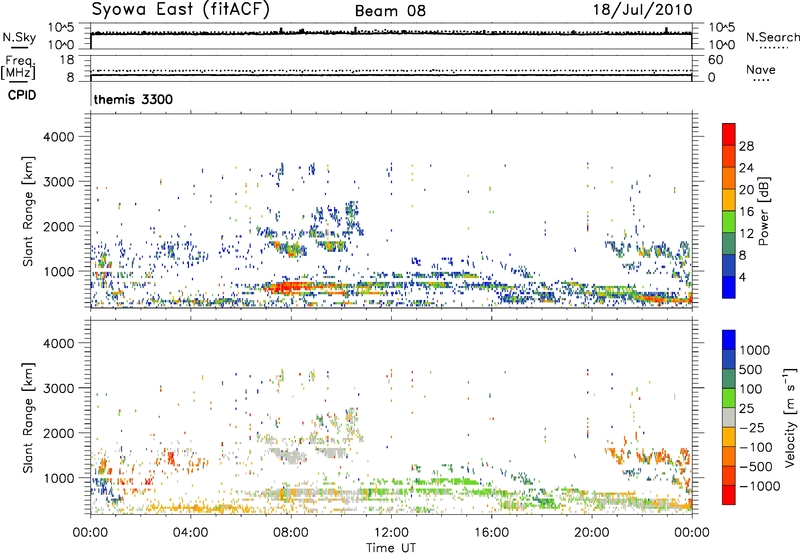This screenshot has width=800, height=554.
Task: Click the '20:00' time tick label
Action: (x=592, y=533)
